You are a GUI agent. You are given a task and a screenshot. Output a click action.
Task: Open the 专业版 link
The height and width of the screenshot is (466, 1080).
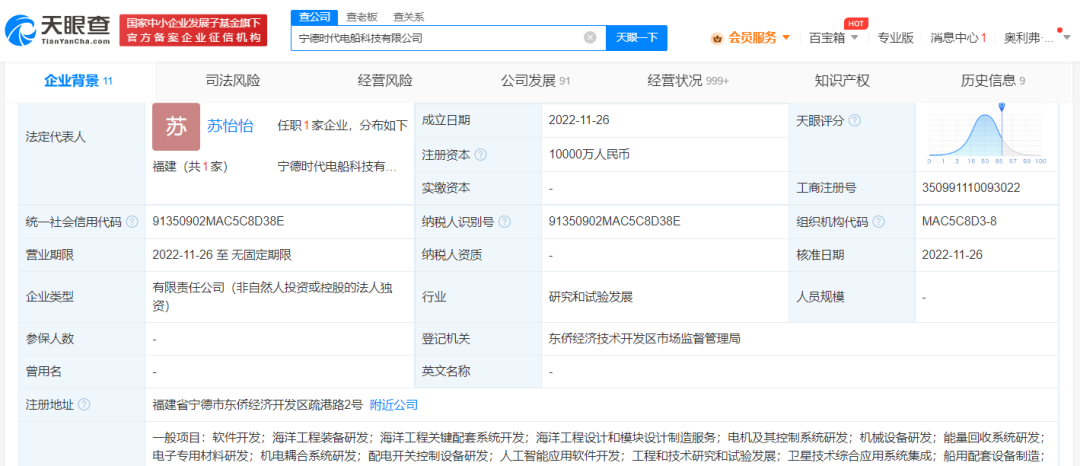[895, 38]
